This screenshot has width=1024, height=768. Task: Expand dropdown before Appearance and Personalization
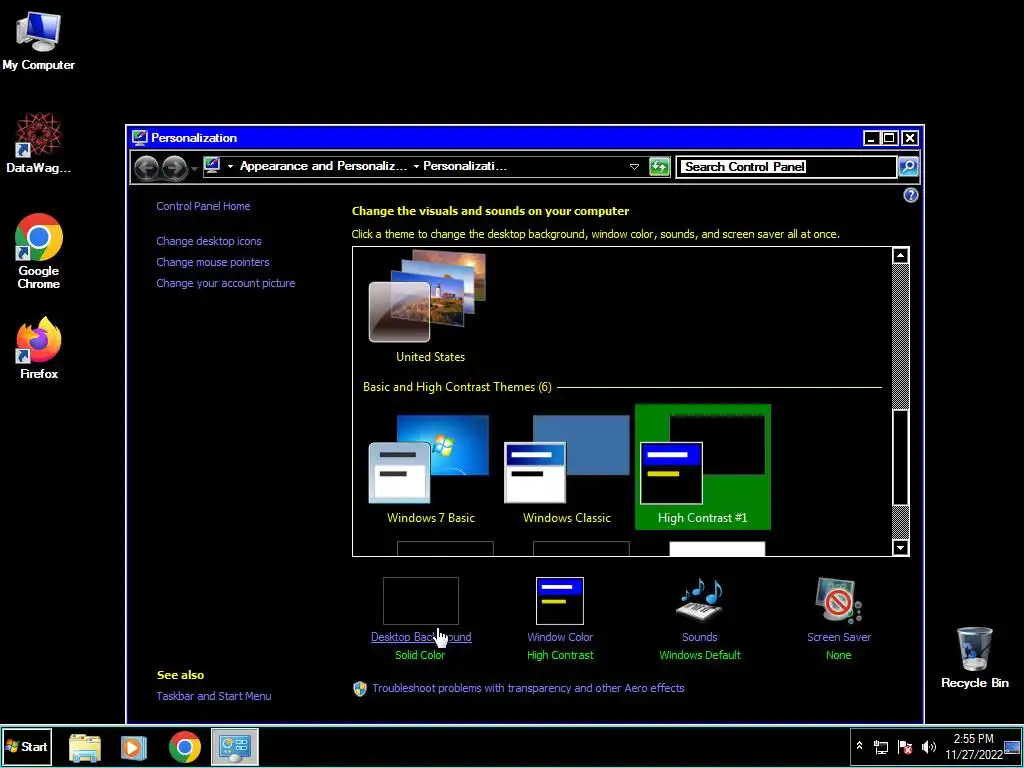click(230, 167)
